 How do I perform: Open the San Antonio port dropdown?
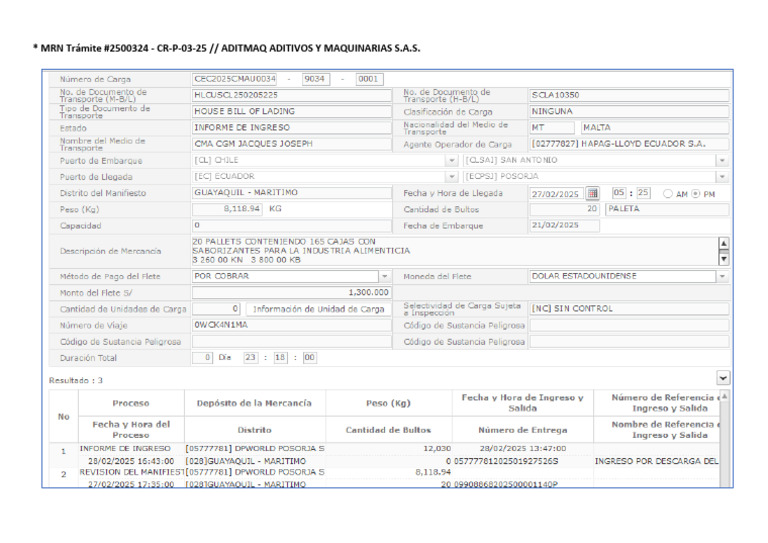pyautogui.click(x=722, y=161)
